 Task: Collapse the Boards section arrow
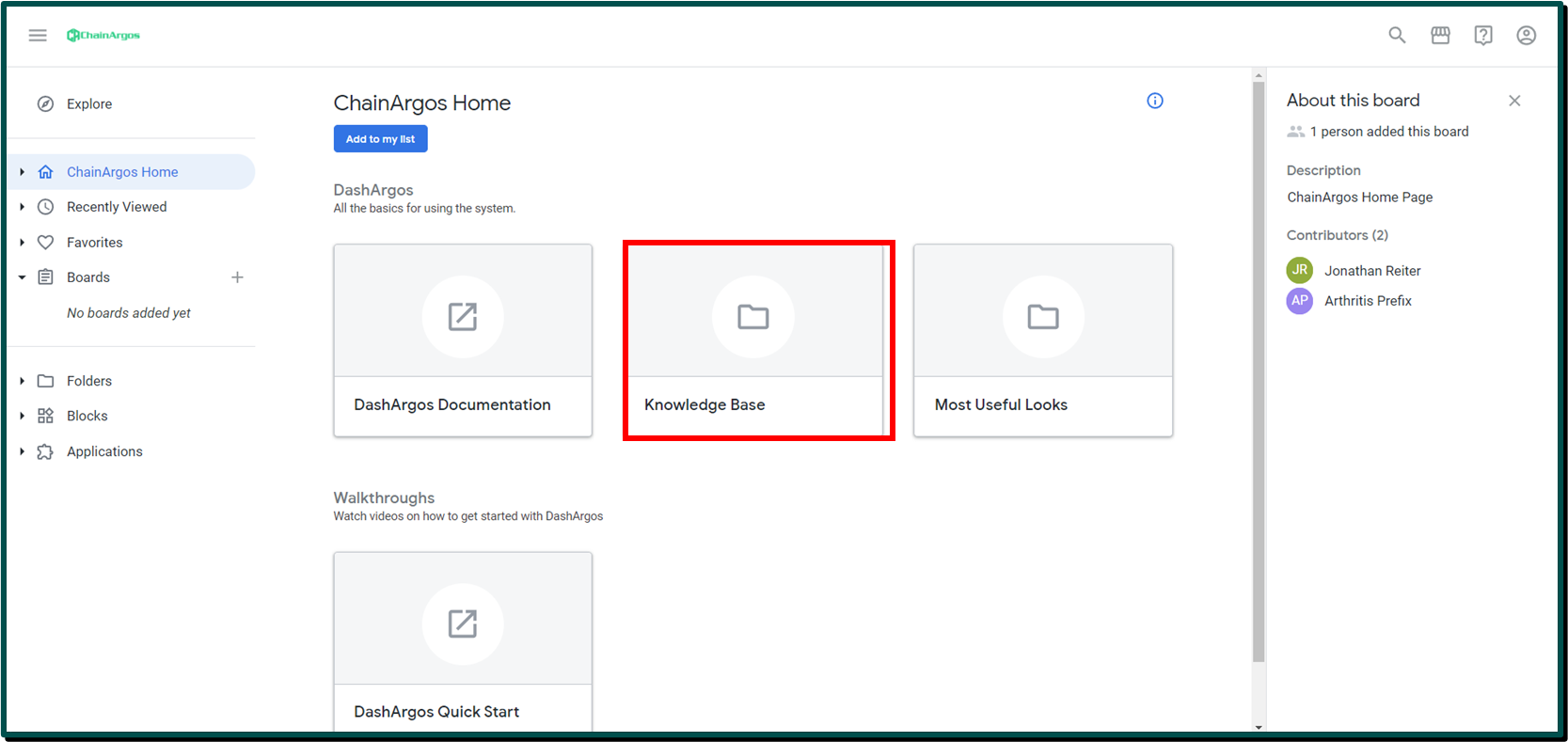(x=22, y=277)
